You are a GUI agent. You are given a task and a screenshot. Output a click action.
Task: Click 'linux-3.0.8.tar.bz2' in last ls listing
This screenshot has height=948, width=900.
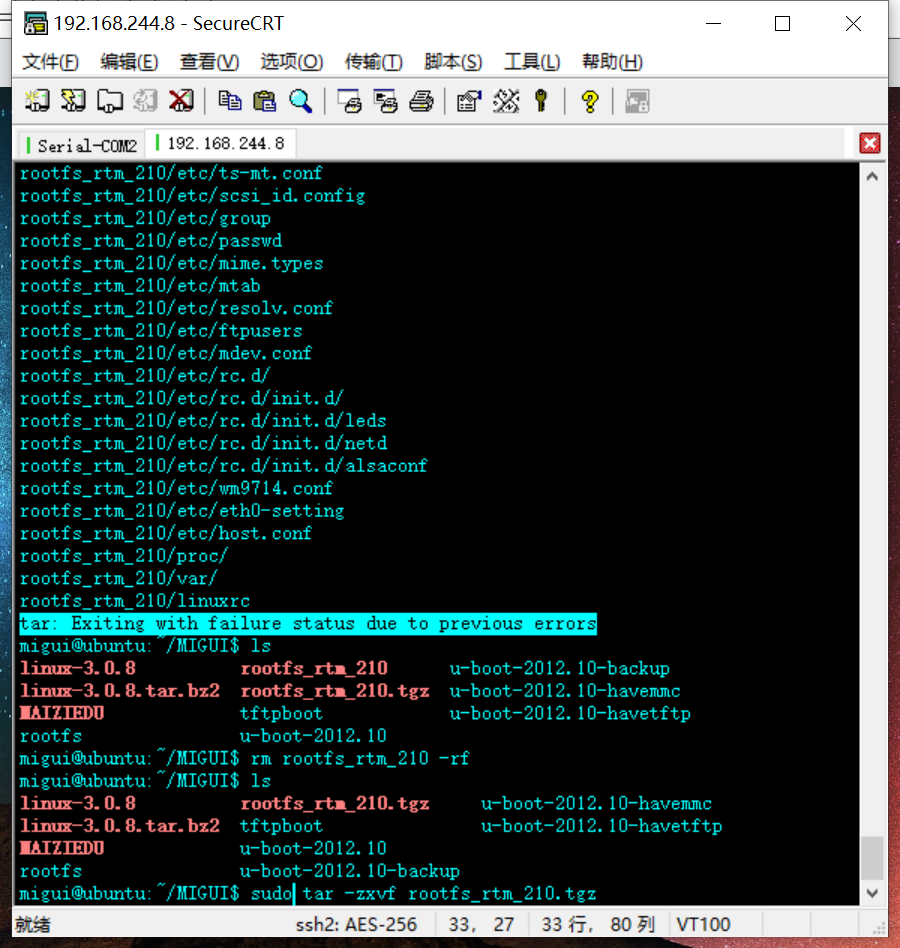[120, 826]
